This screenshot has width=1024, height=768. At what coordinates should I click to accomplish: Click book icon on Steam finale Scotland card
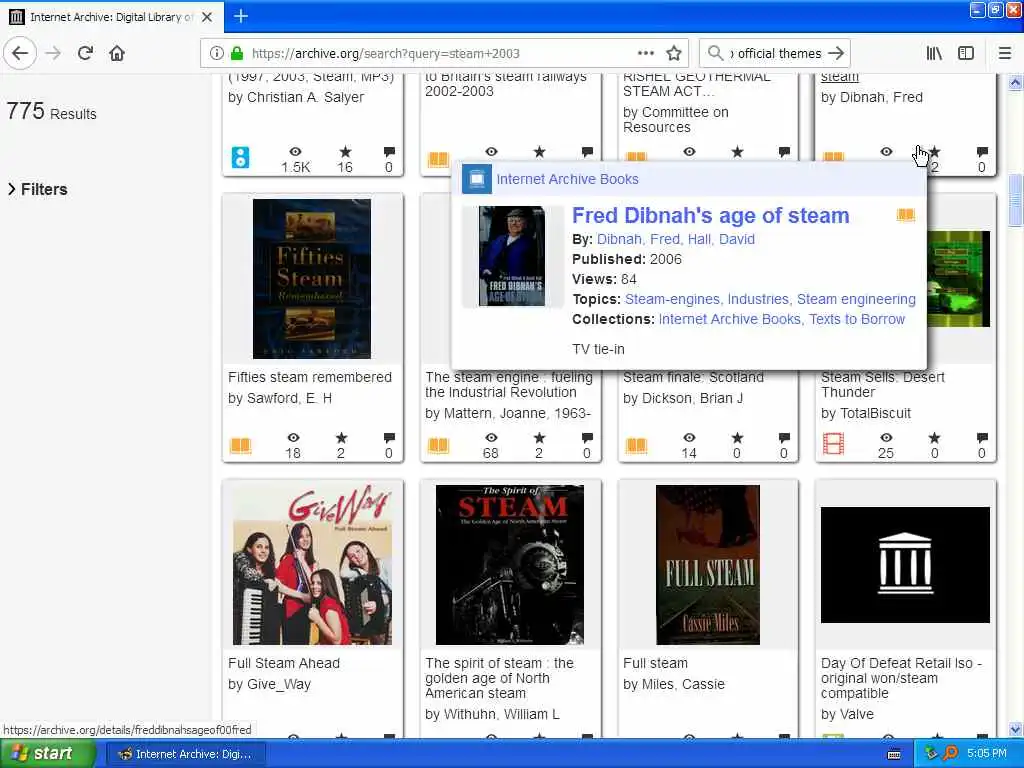click(636, 445)
